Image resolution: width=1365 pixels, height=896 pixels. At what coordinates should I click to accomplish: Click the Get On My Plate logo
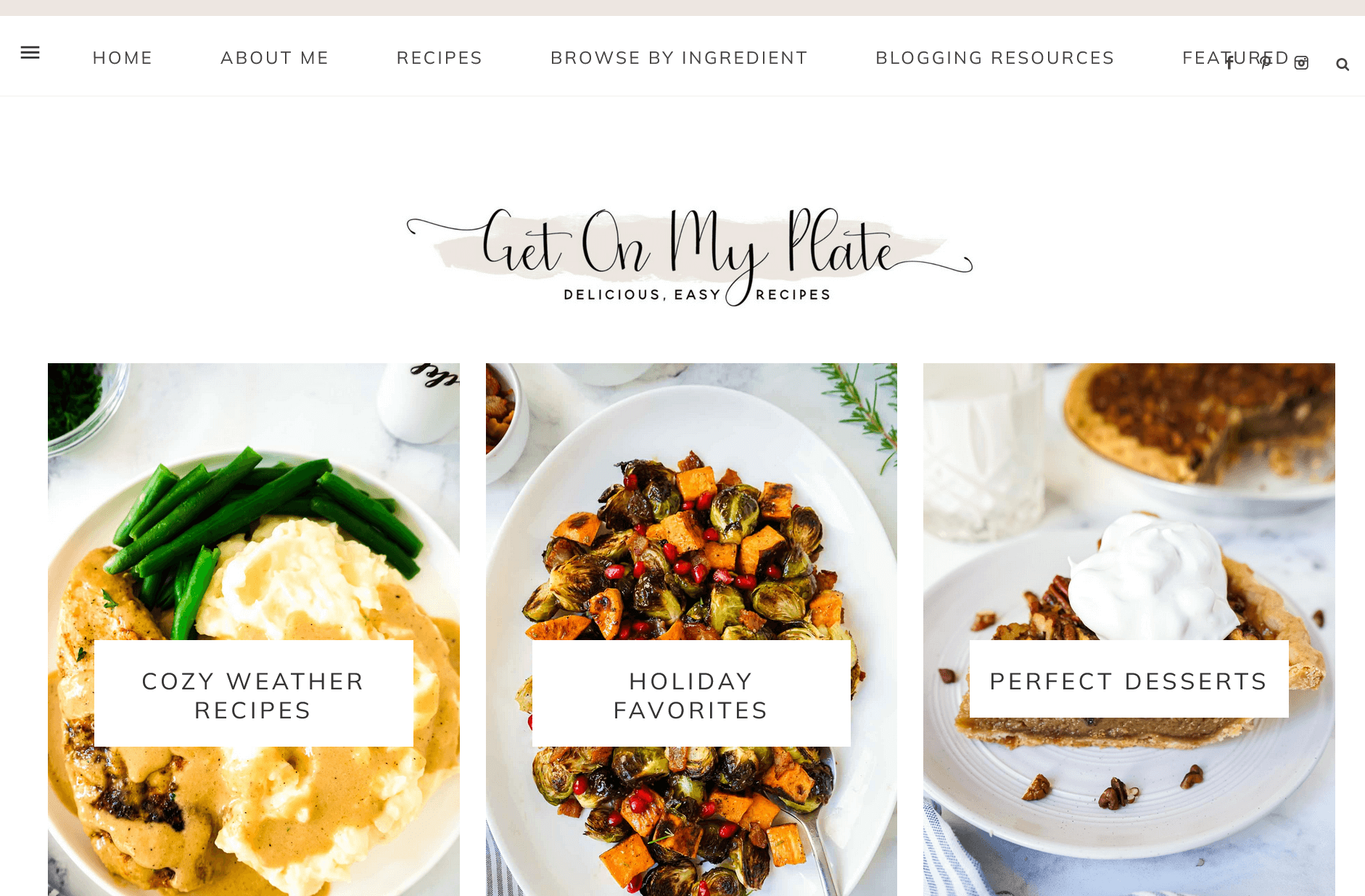pos(690,255)
